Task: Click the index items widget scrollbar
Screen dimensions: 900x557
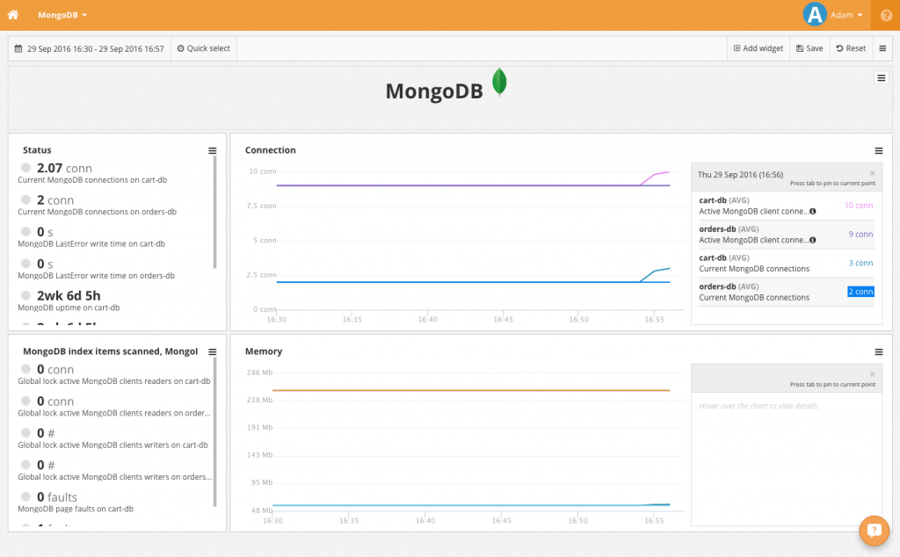Action: click(x=215, y=432)
